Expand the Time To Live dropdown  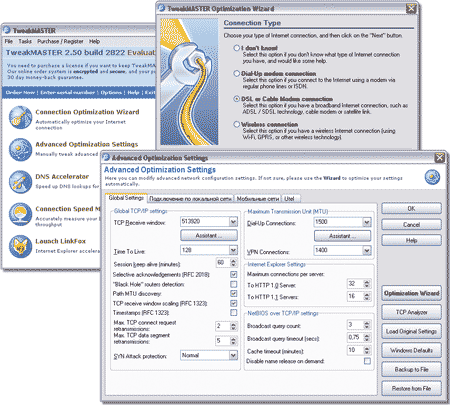coord(233,250)
